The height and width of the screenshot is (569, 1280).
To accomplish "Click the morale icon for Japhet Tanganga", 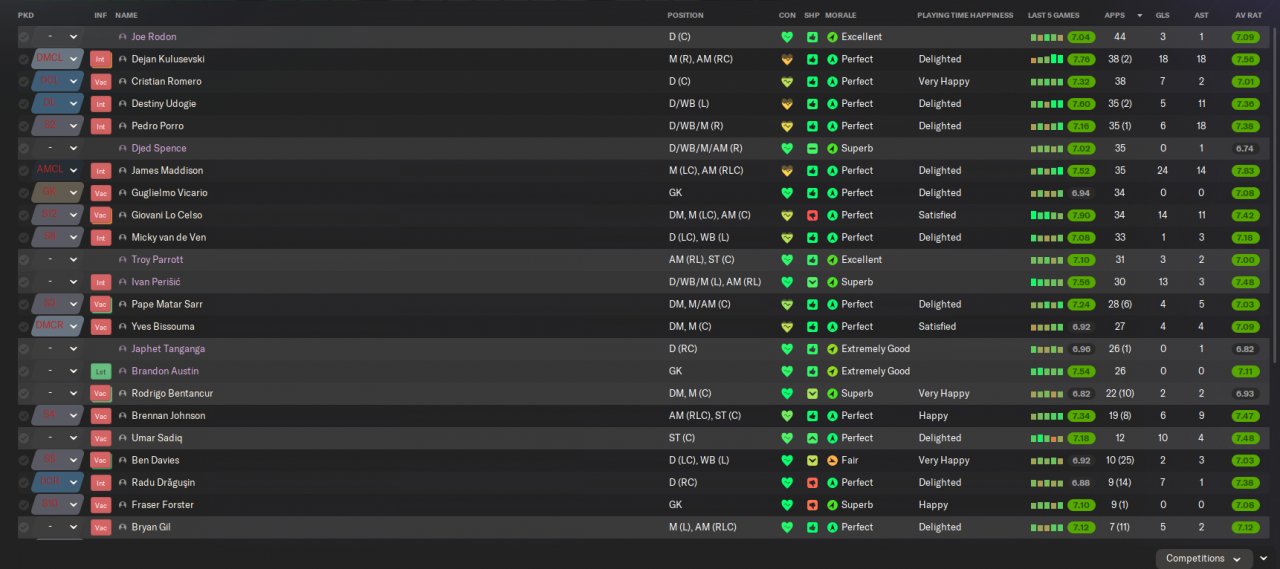I will coord(832,349).
